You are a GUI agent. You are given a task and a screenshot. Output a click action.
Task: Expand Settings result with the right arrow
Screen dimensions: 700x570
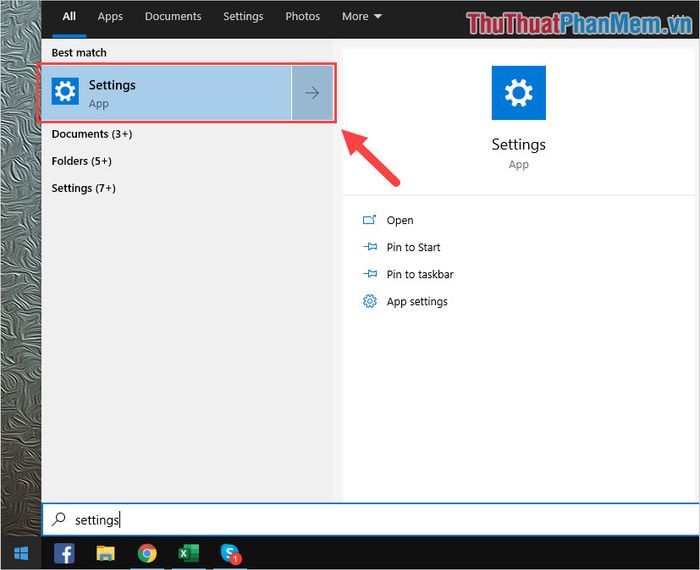coord(312,93)
